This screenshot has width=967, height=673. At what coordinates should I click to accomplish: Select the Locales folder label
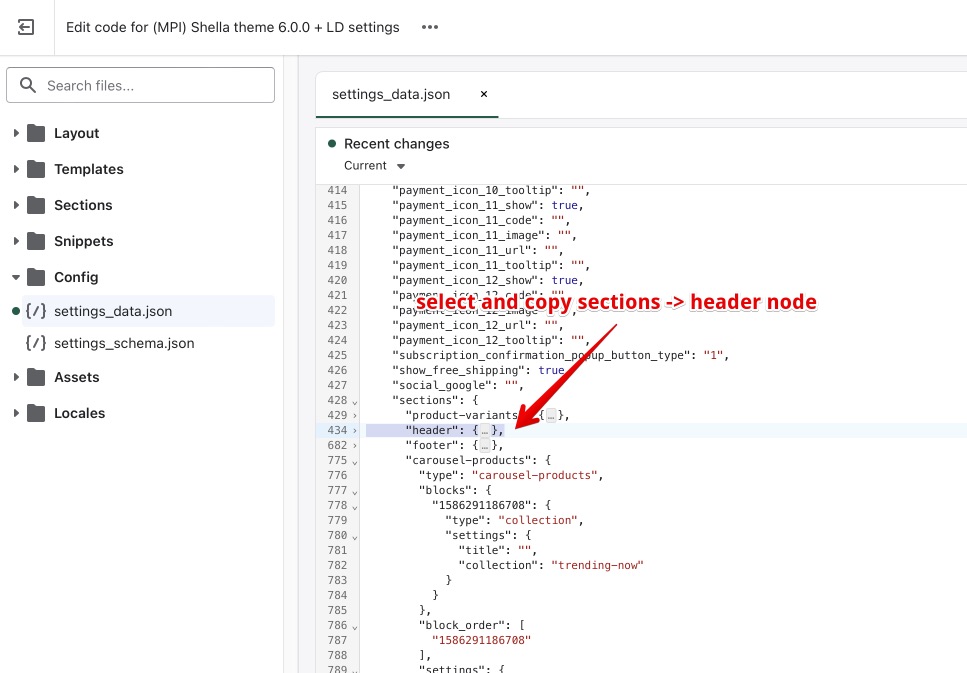tap(80, 413)
